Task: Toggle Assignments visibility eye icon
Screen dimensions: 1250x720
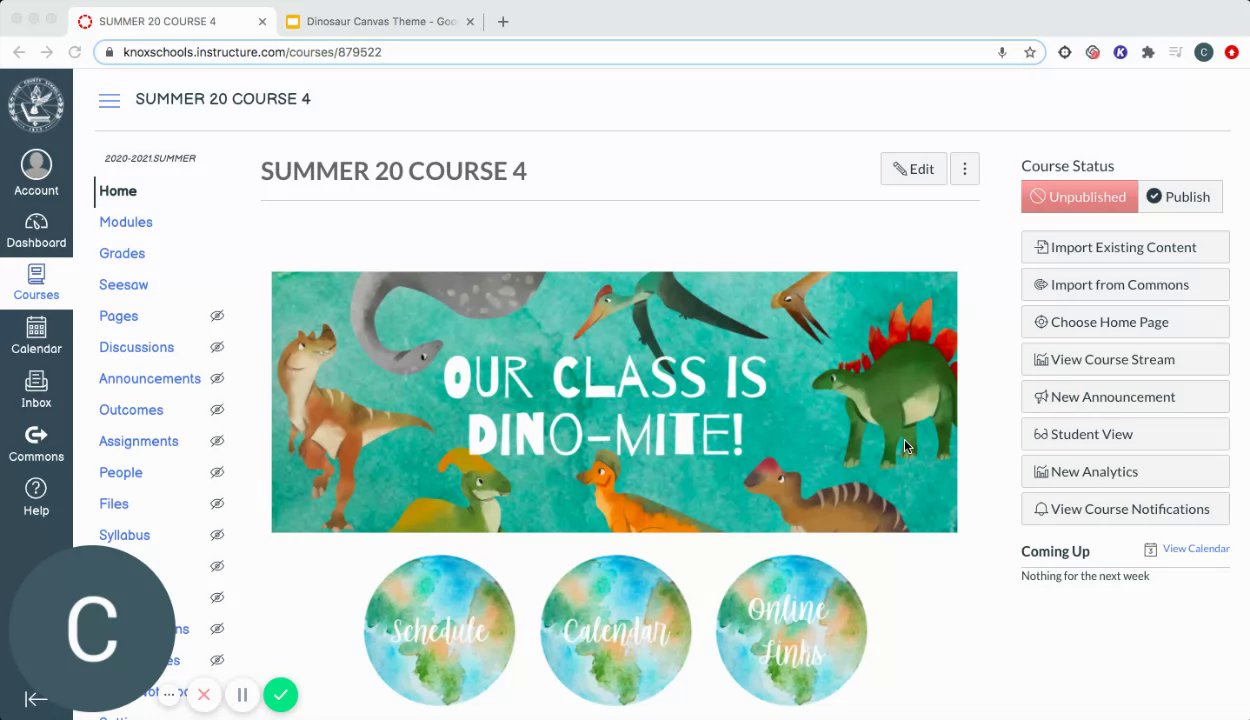Action: click(x=217, y=441)
